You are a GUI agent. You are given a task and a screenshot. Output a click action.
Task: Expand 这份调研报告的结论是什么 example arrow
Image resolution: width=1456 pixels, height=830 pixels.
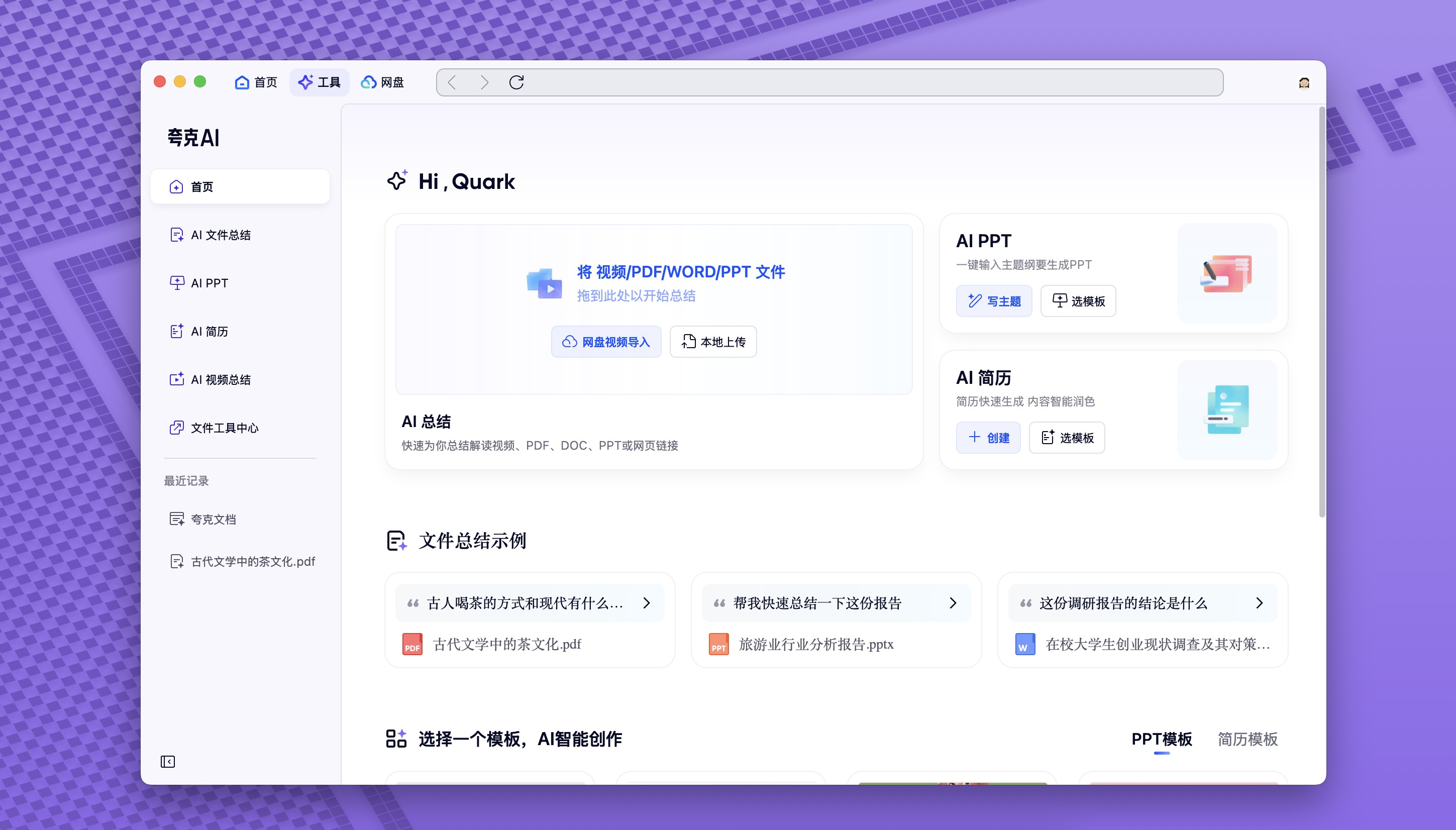pos(1260,603)
